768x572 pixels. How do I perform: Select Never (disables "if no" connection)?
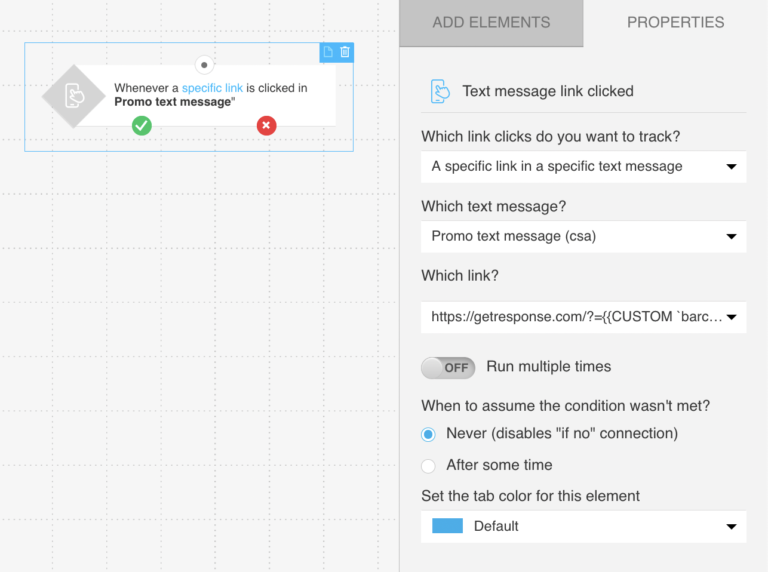tap(429, 433)
